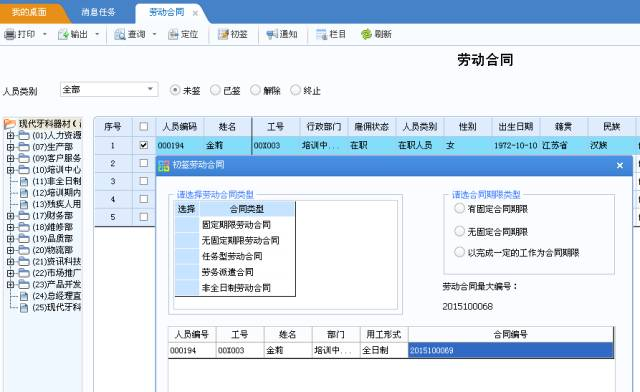Choose 有固定合同期限 option
Screen dimensions: 640x392
coord(460,208)
